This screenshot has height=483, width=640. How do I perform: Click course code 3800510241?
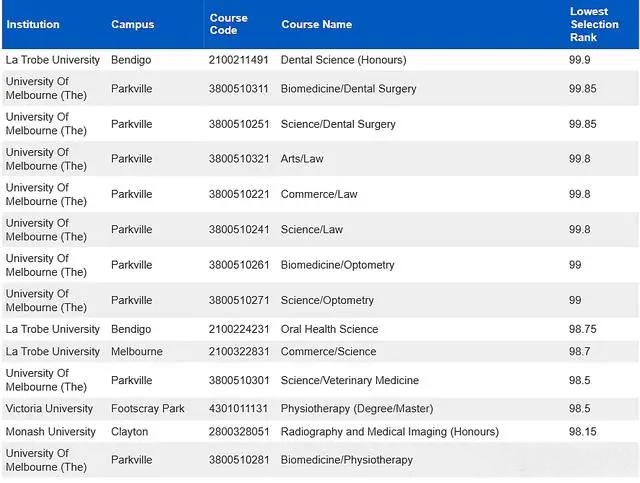pyautogui.click(x=239, y=230)
